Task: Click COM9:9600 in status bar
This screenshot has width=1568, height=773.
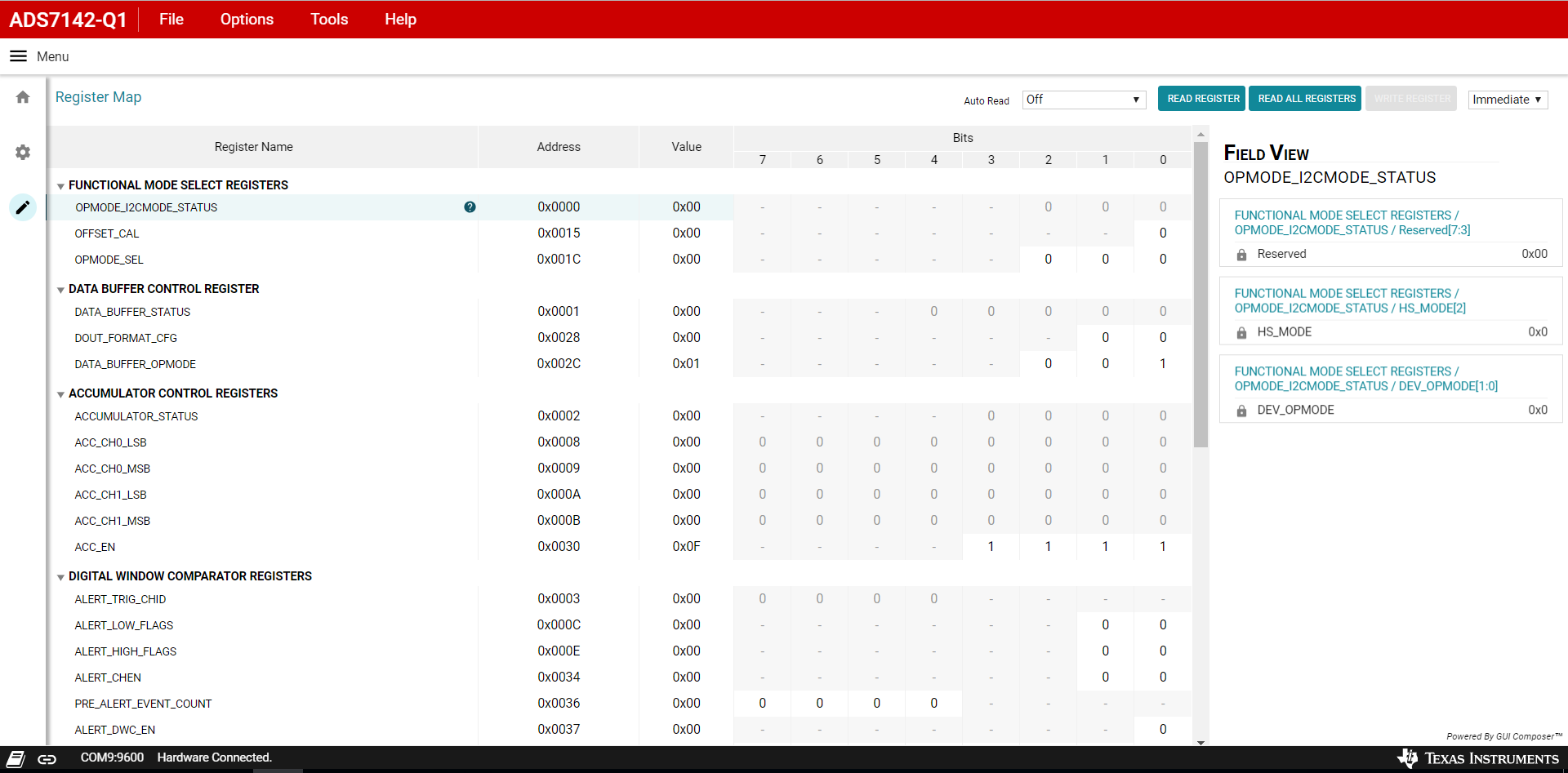Action: (112, 757)
